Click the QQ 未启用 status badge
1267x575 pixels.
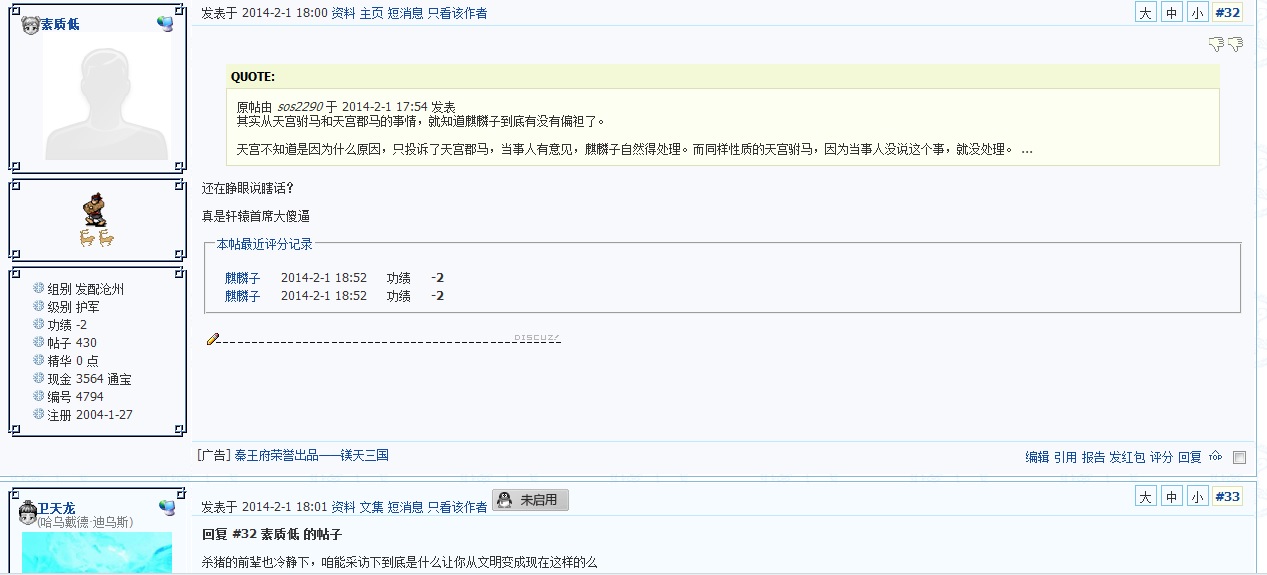tap(531, 500)
